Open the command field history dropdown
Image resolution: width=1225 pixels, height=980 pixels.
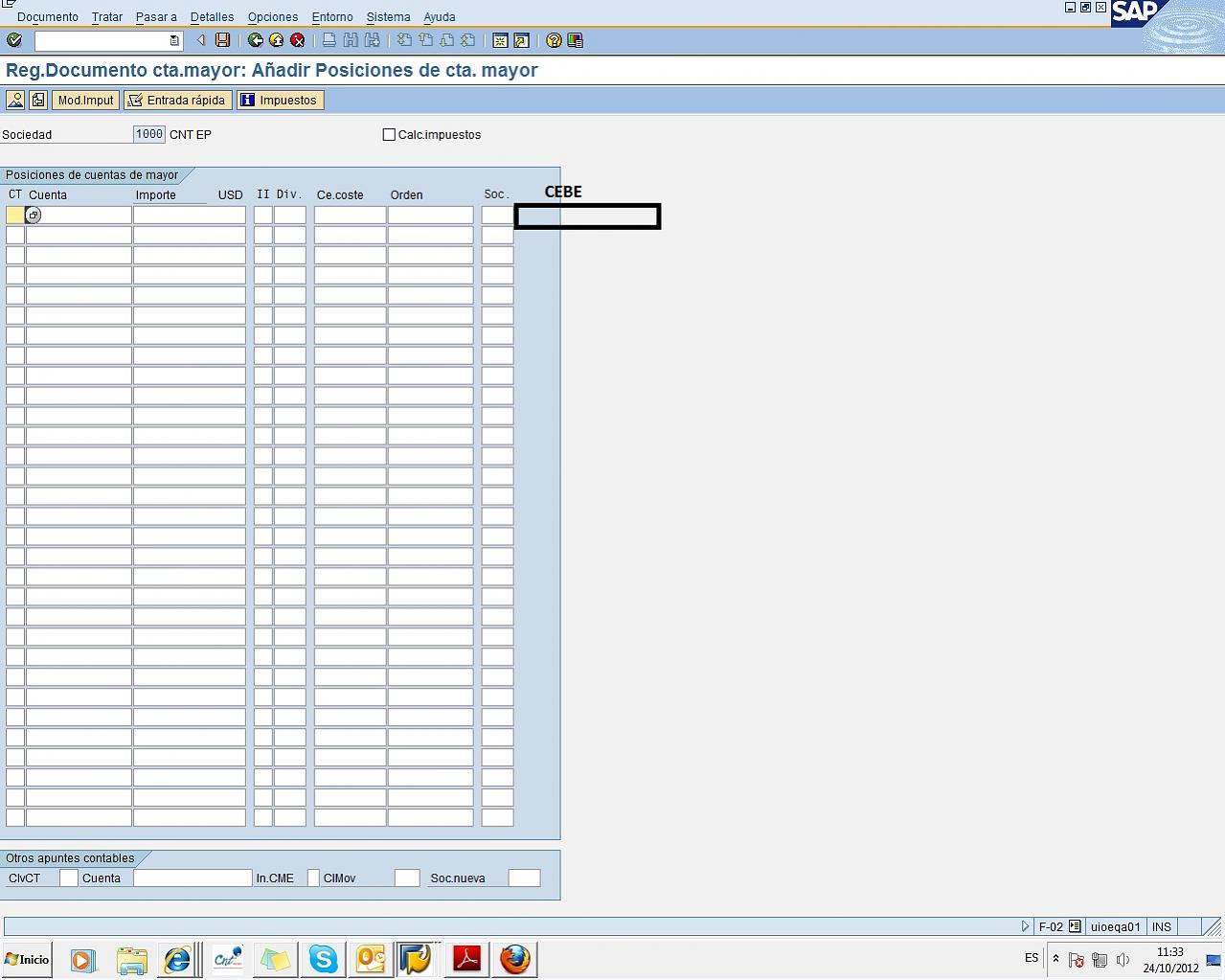(173, 40)
